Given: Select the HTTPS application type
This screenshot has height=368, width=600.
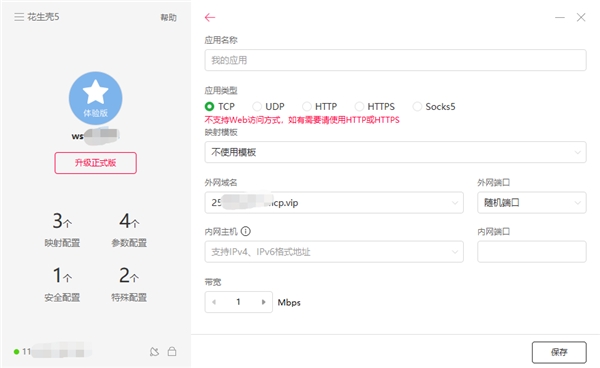Looking at the screenshot, I should click(x=375, y=106).
